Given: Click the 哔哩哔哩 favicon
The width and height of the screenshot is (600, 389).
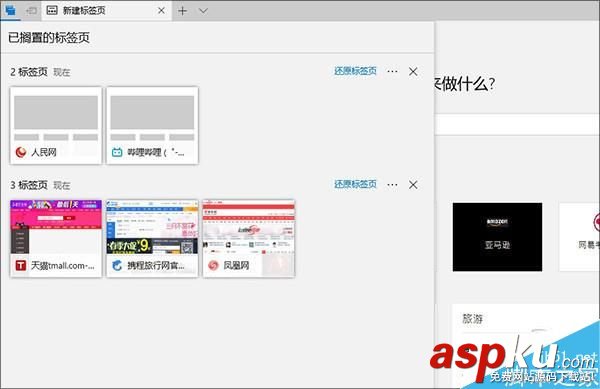Looking at the screenshot, I should [117, 152].
